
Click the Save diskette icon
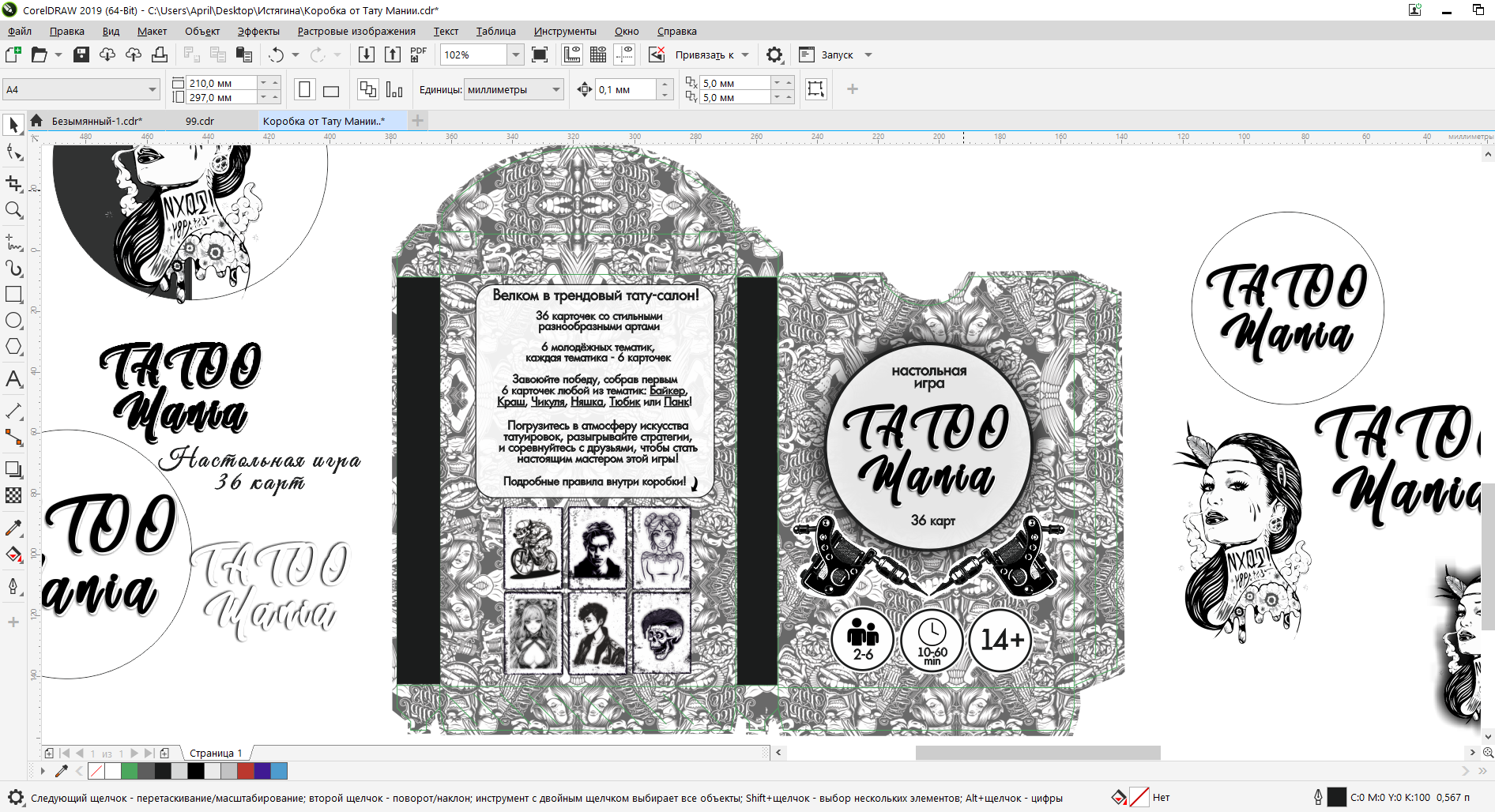(81, 55)
